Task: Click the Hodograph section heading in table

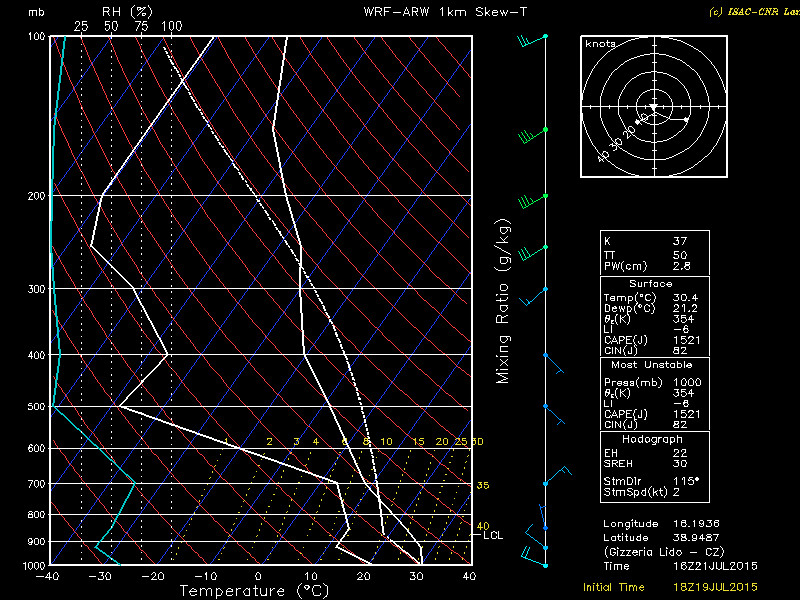Action: click(652, 439)
